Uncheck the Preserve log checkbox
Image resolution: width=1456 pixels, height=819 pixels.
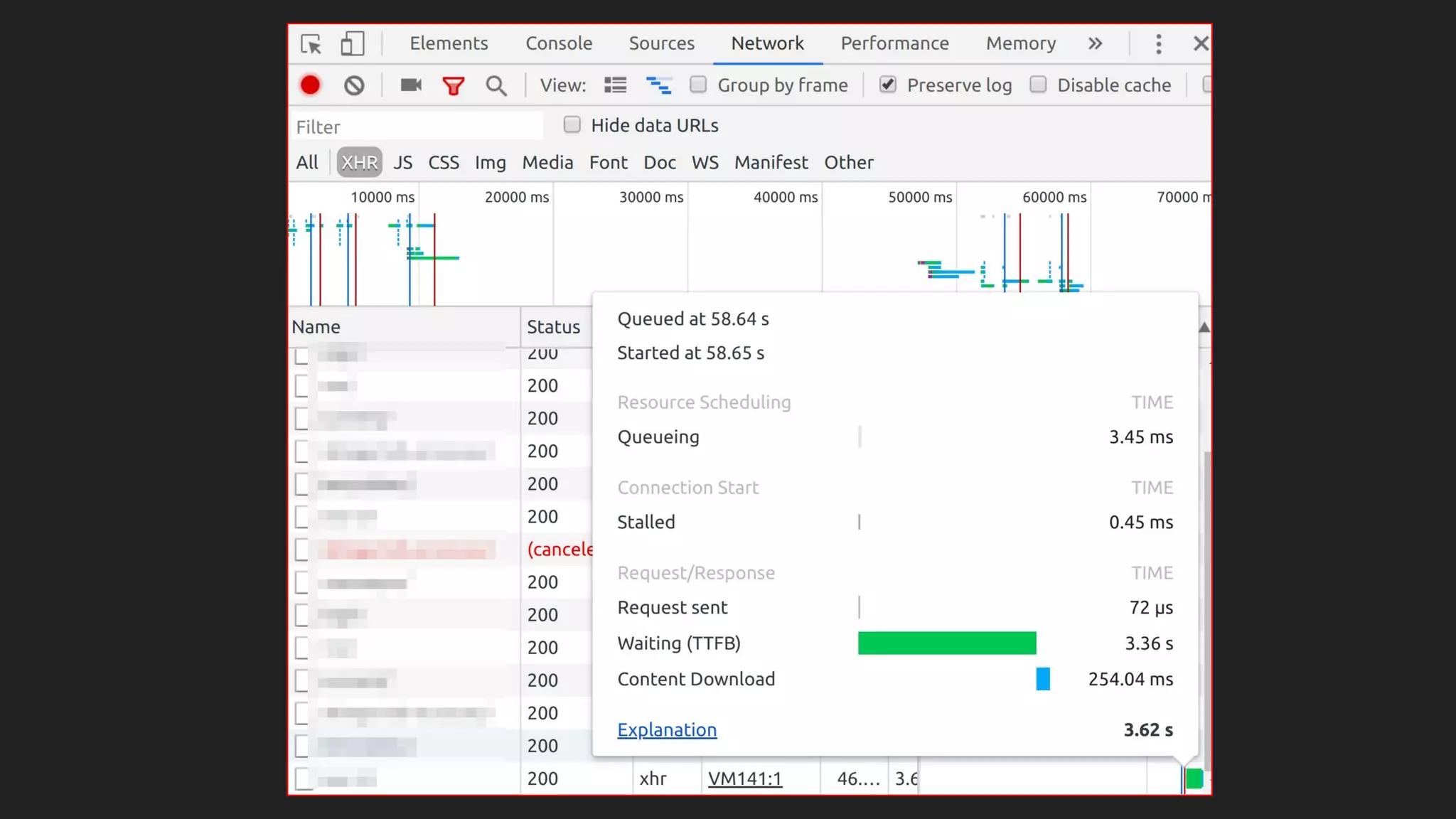[x=887, y=85]
